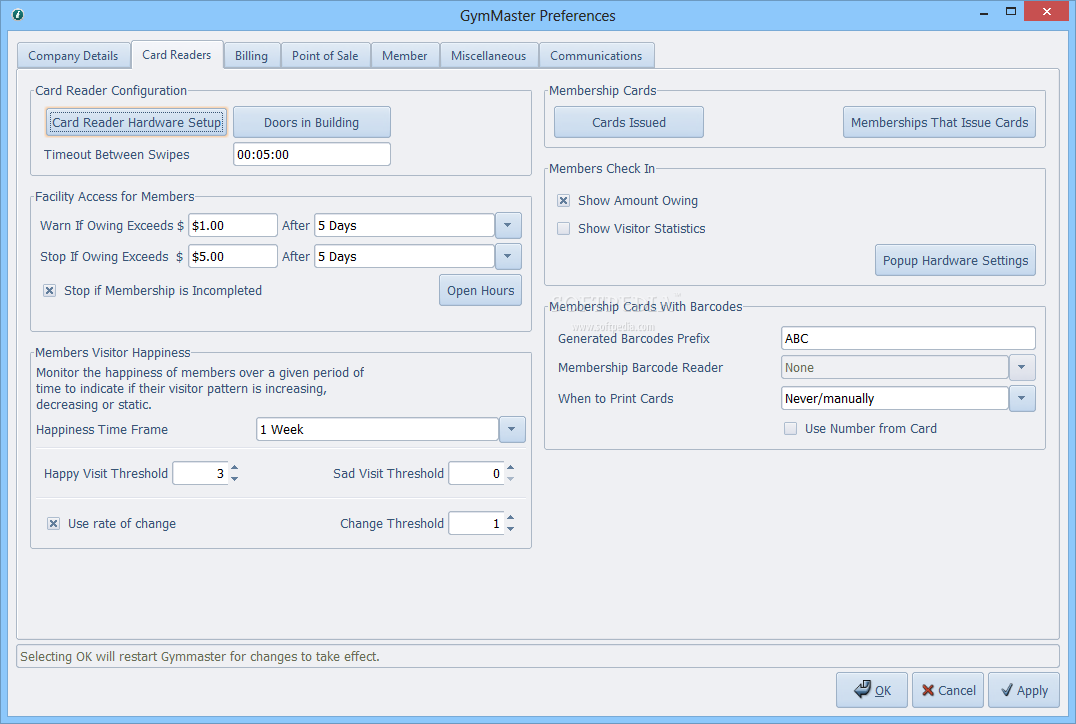Screen dimensions: 1076x724
Task: Increase the Change Threshold value
Action: click(511, 518)
